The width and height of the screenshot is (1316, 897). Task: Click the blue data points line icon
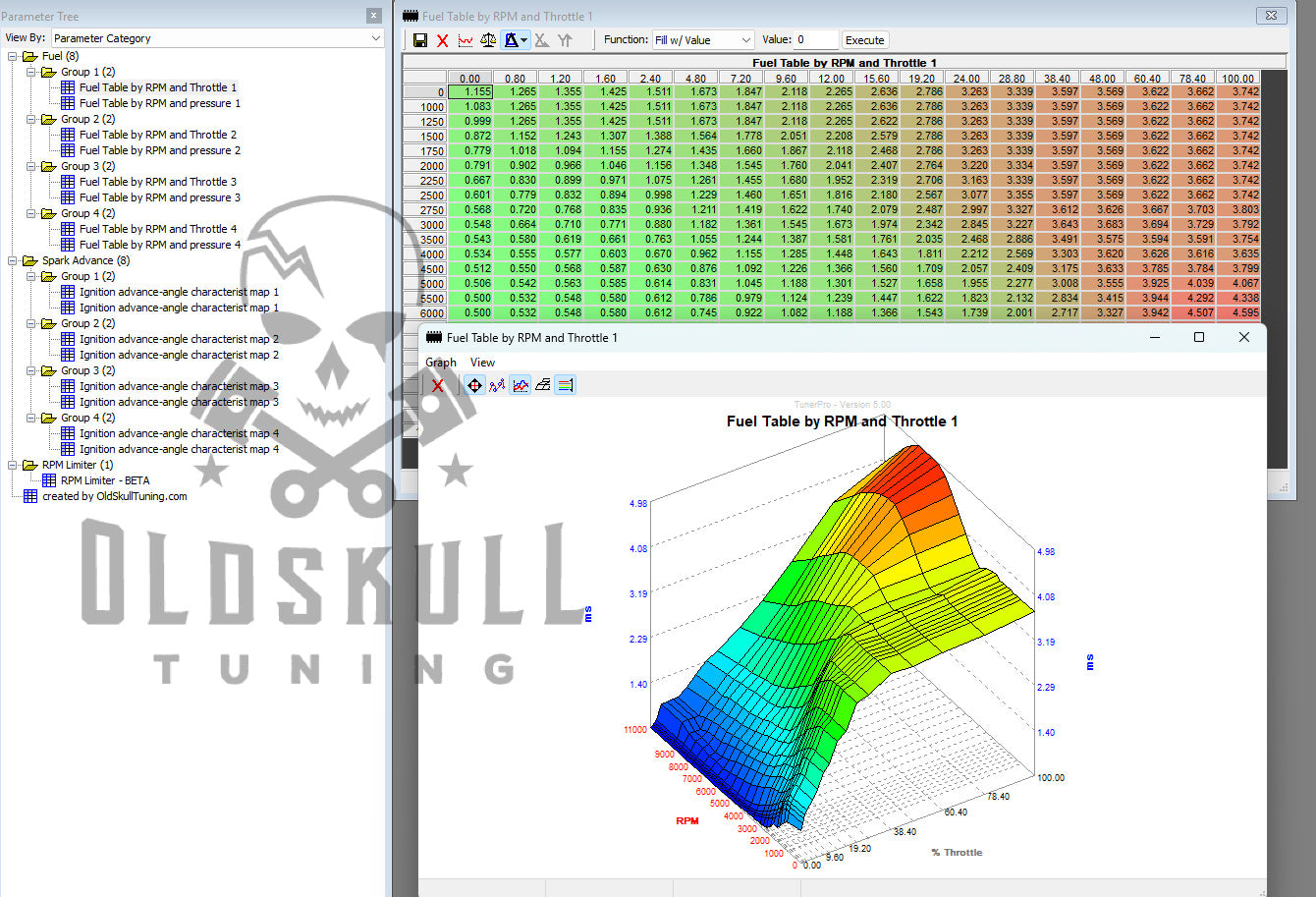point(497,385)
